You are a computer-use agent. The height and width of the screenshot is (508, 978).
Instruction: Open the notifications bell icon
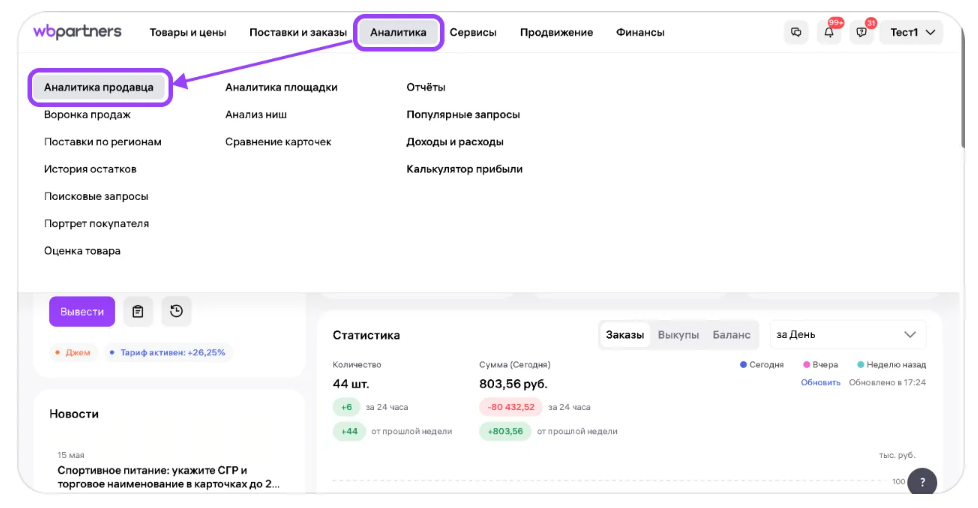[x=829, y=32]
